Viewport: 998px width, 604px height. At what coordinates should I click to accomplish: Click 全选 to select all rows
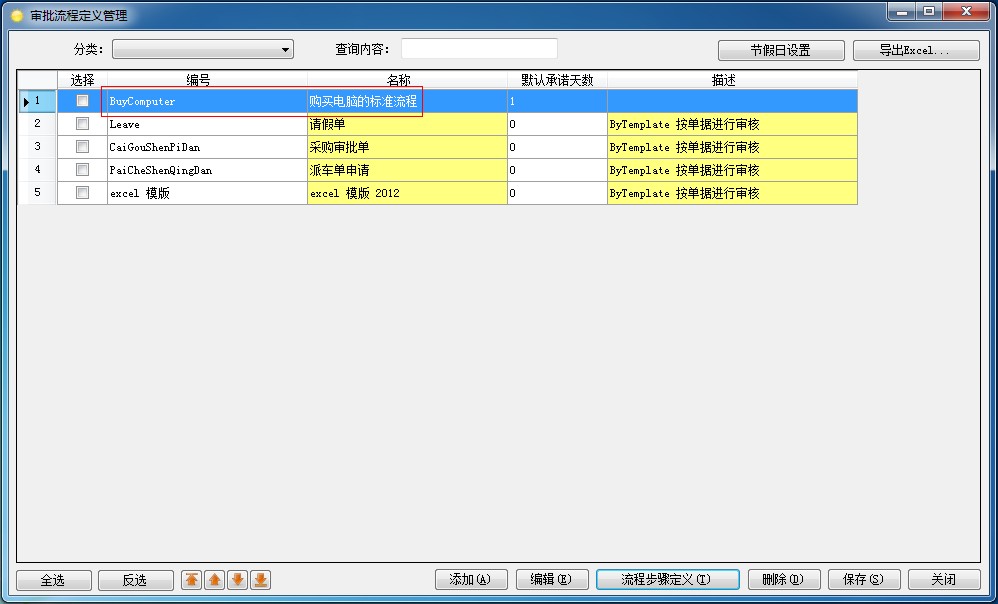[x=53, y=580]
